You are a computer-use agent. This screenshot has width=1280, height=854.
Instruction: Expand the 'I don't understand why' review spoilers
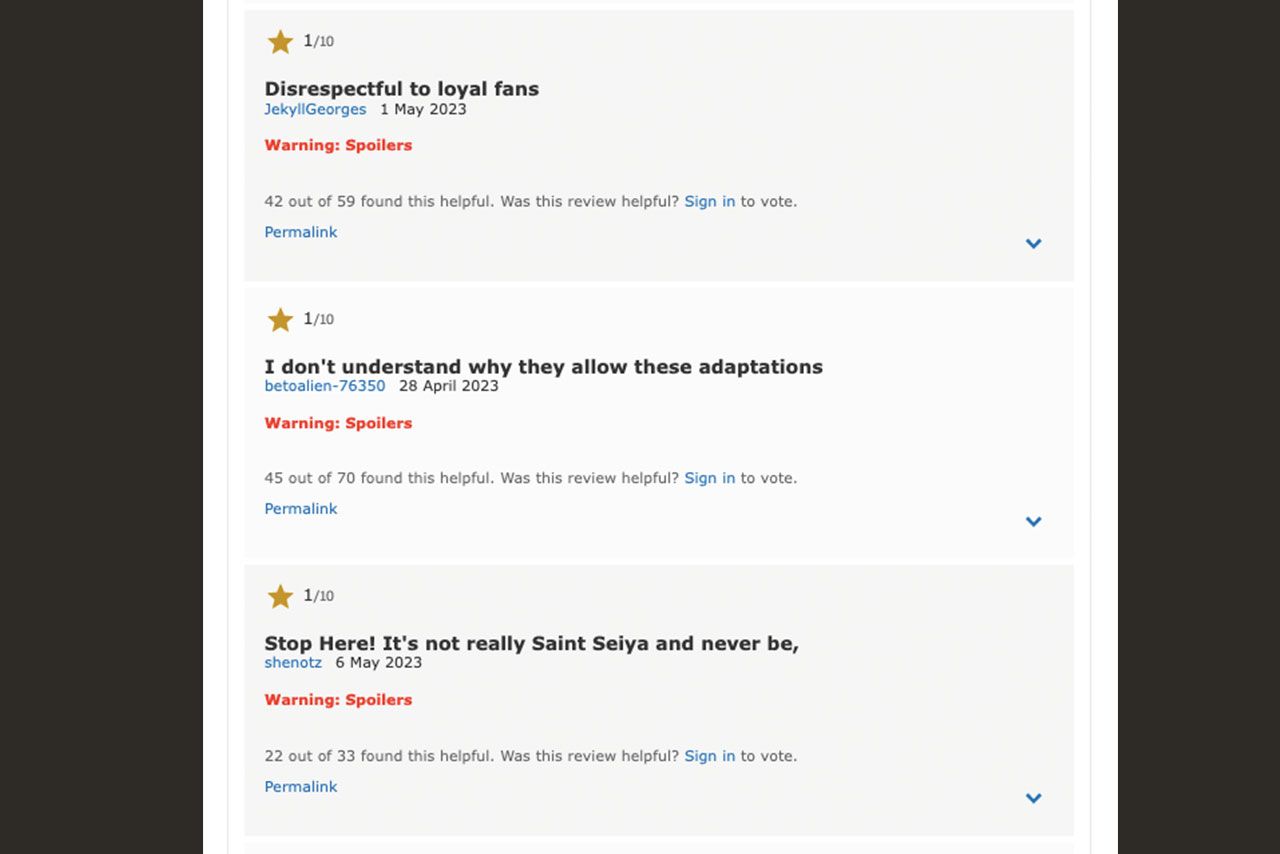[x=1033, y=522]
